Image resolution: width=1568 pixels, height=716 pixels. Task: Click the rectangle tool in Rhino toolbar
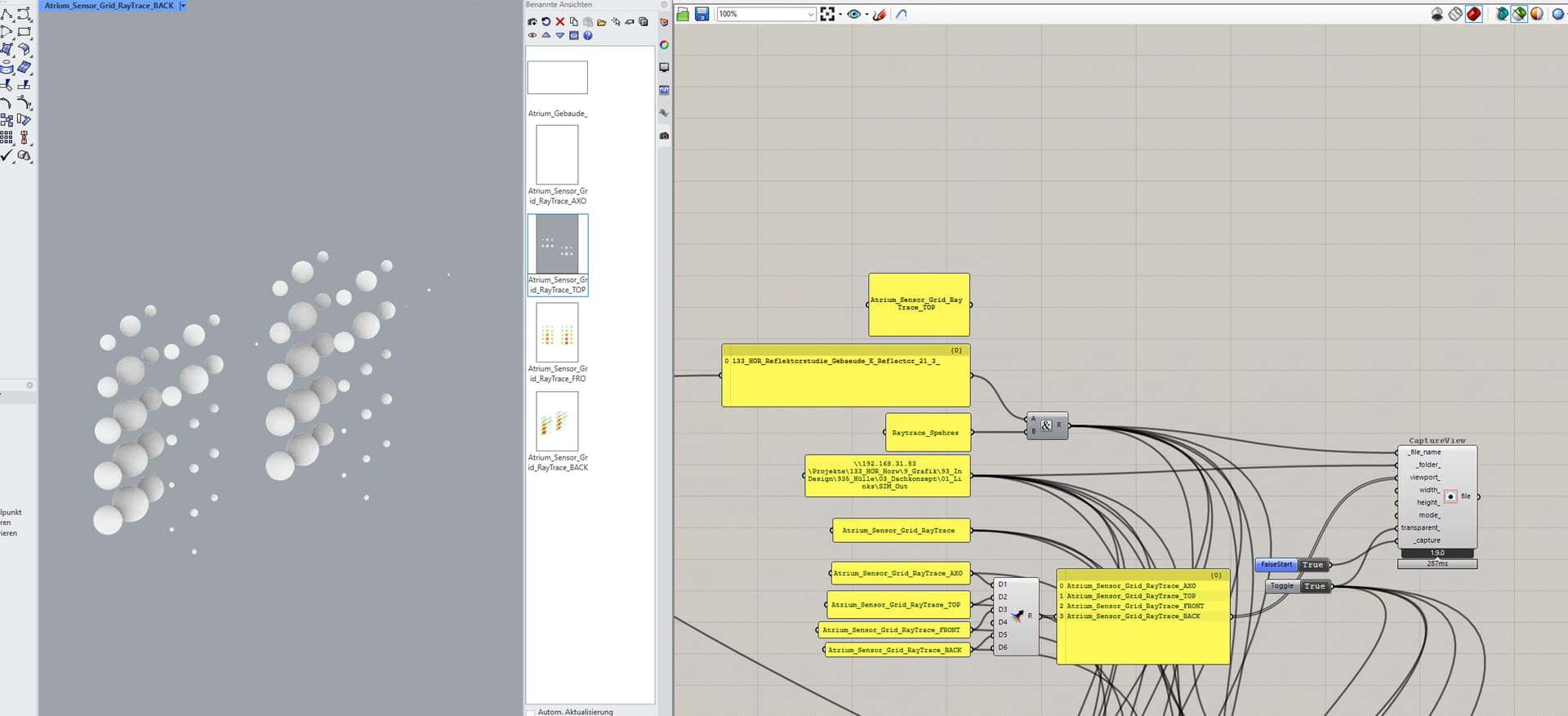coord(24,32)
